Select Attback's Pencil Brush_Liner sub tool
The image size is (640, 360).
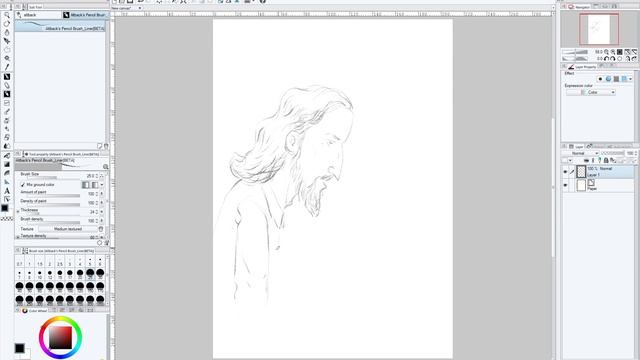click(x=60, y=26)
